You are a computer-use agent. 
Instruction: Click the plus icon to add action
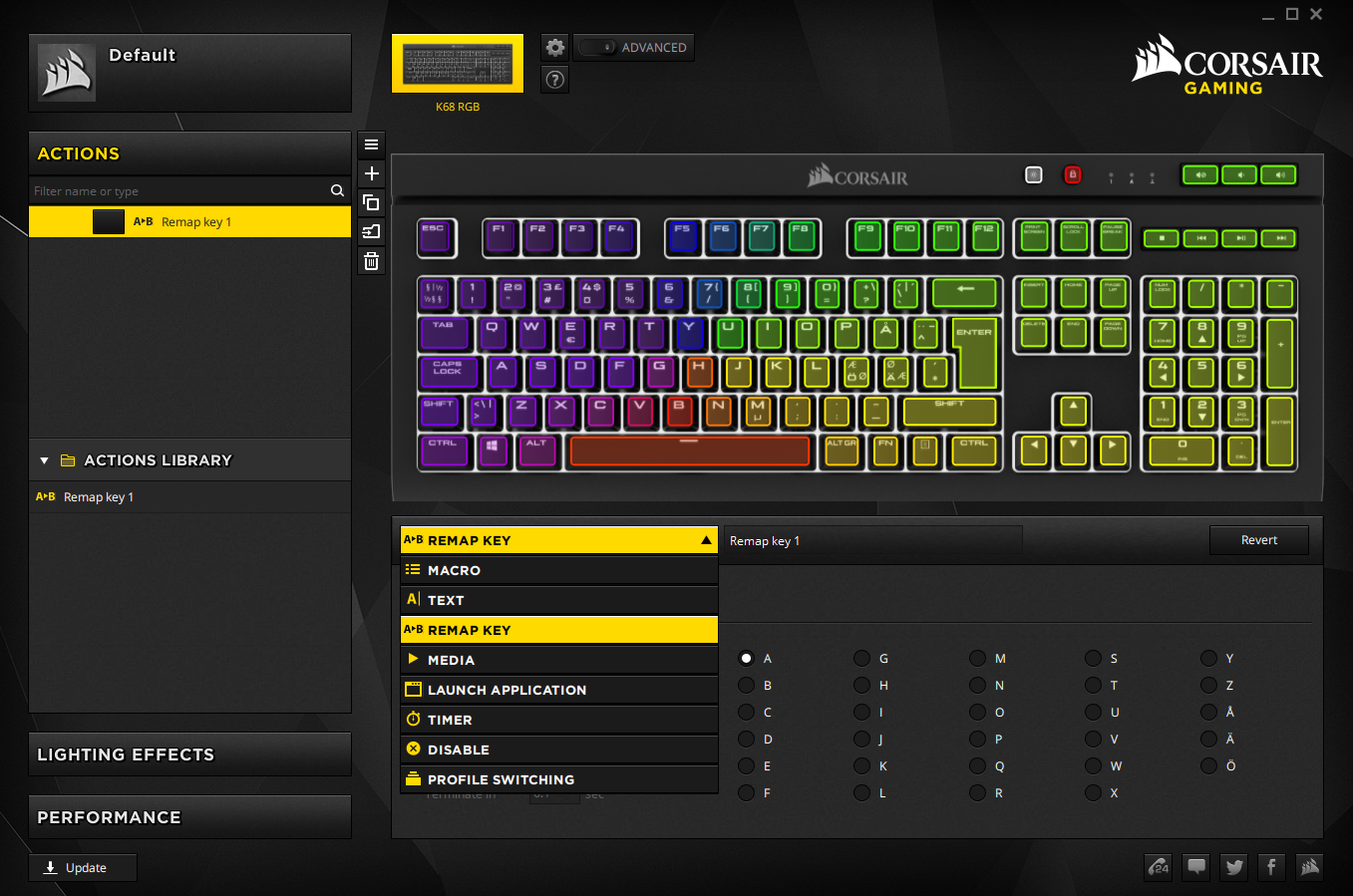[371, 173]
